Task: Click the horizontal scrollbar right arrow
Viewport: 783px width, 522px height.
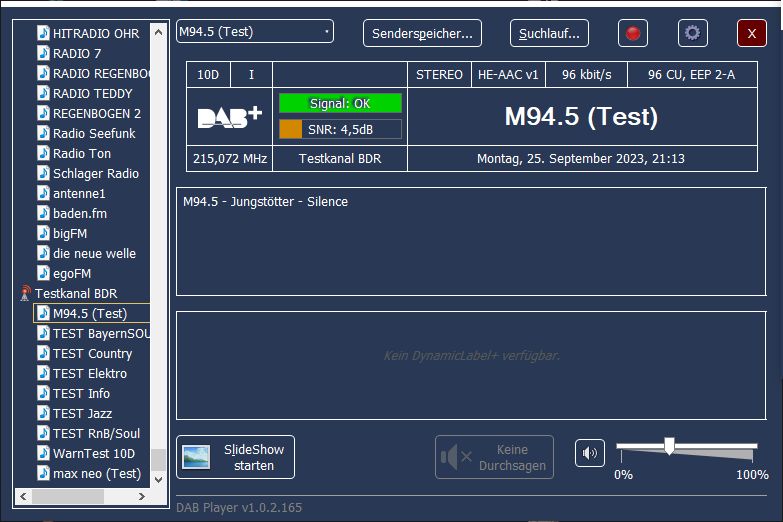Action: coord(142,496)
